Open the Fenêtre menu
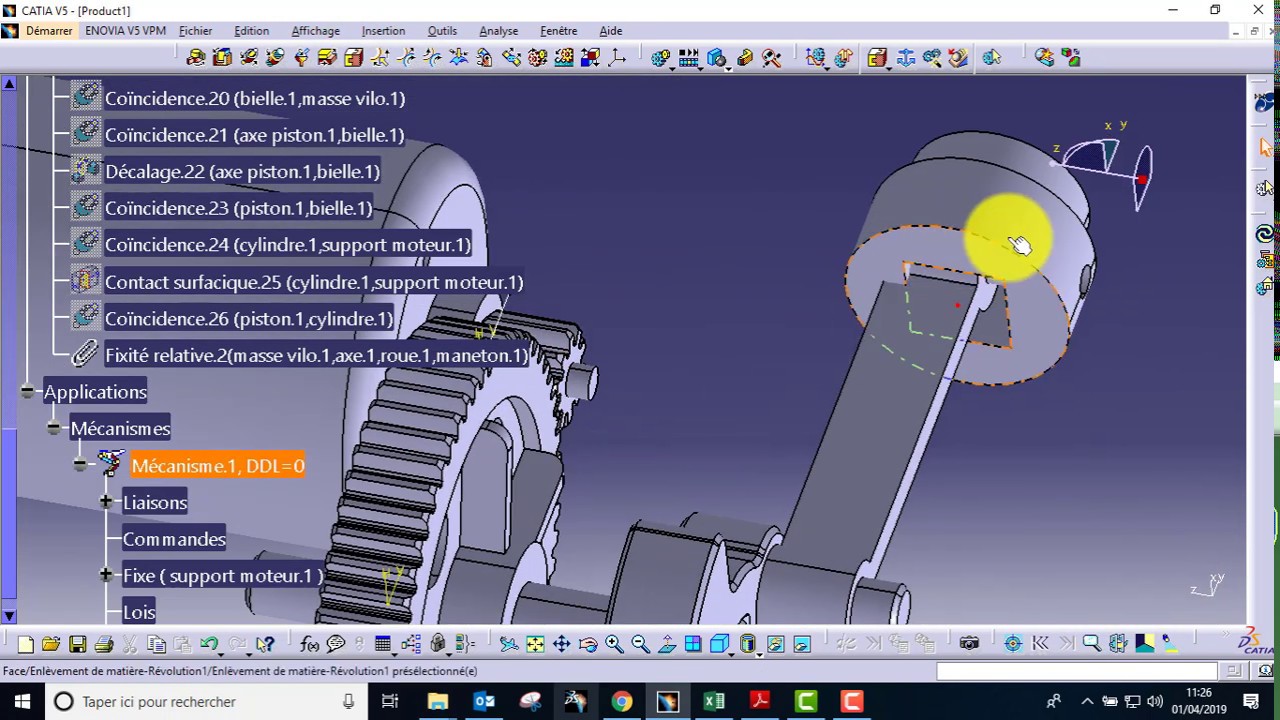 click(558, 31)
